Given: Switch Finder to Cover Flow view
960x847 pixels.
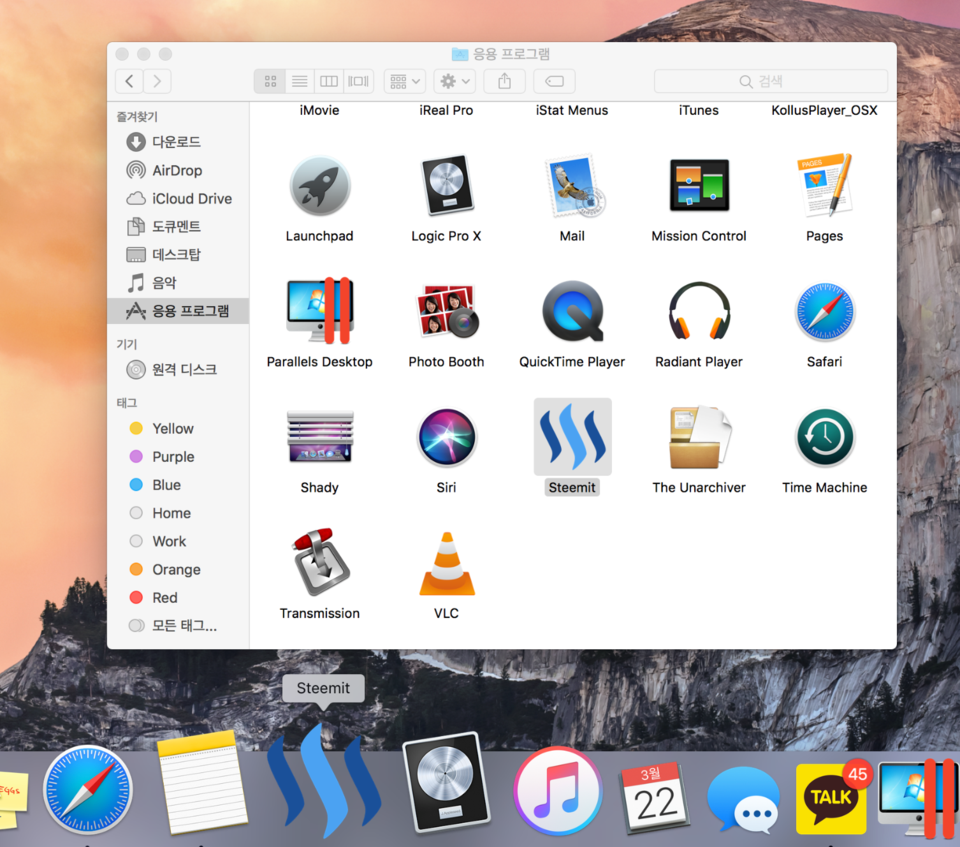Looking at the screenshot, I should click(359, 81).
